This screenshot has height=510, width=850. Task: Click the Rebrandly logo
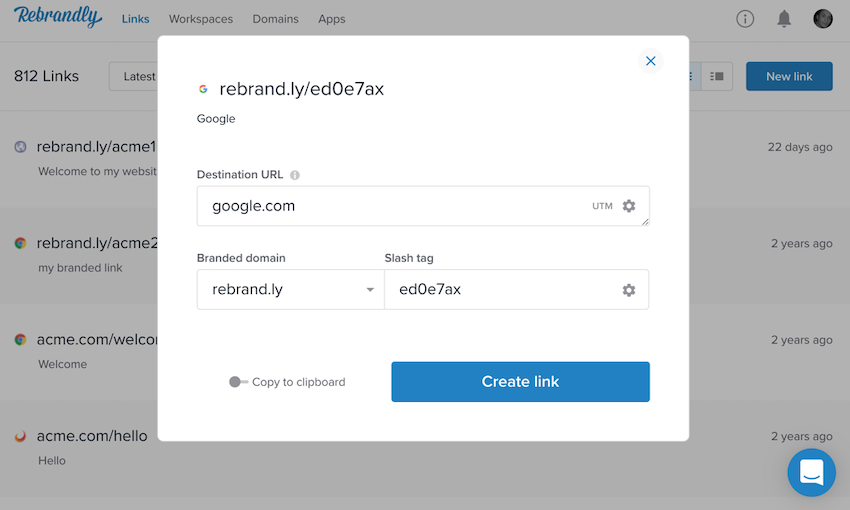58,17
